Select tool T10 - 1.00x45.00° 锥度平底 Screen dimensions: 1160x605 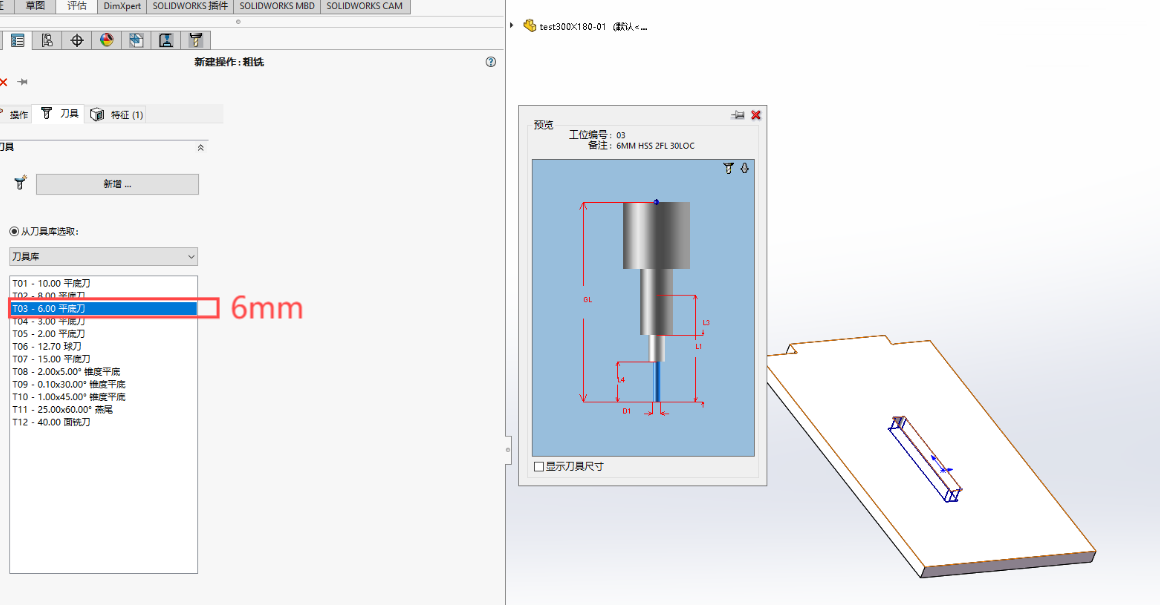tap(103, 396)
